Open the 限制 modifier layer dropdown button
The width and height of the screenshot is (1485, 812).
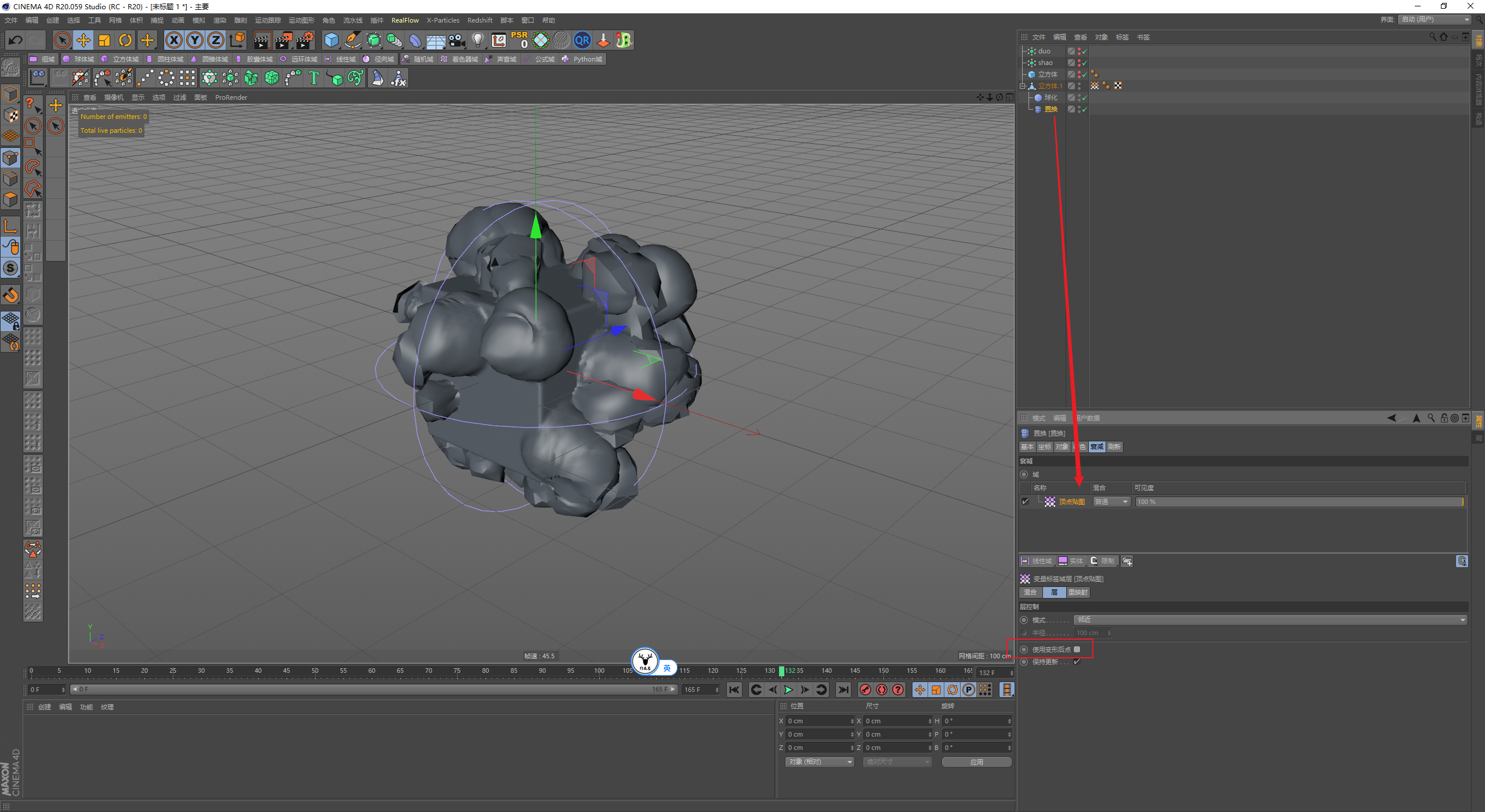(x=1103, y=561)
